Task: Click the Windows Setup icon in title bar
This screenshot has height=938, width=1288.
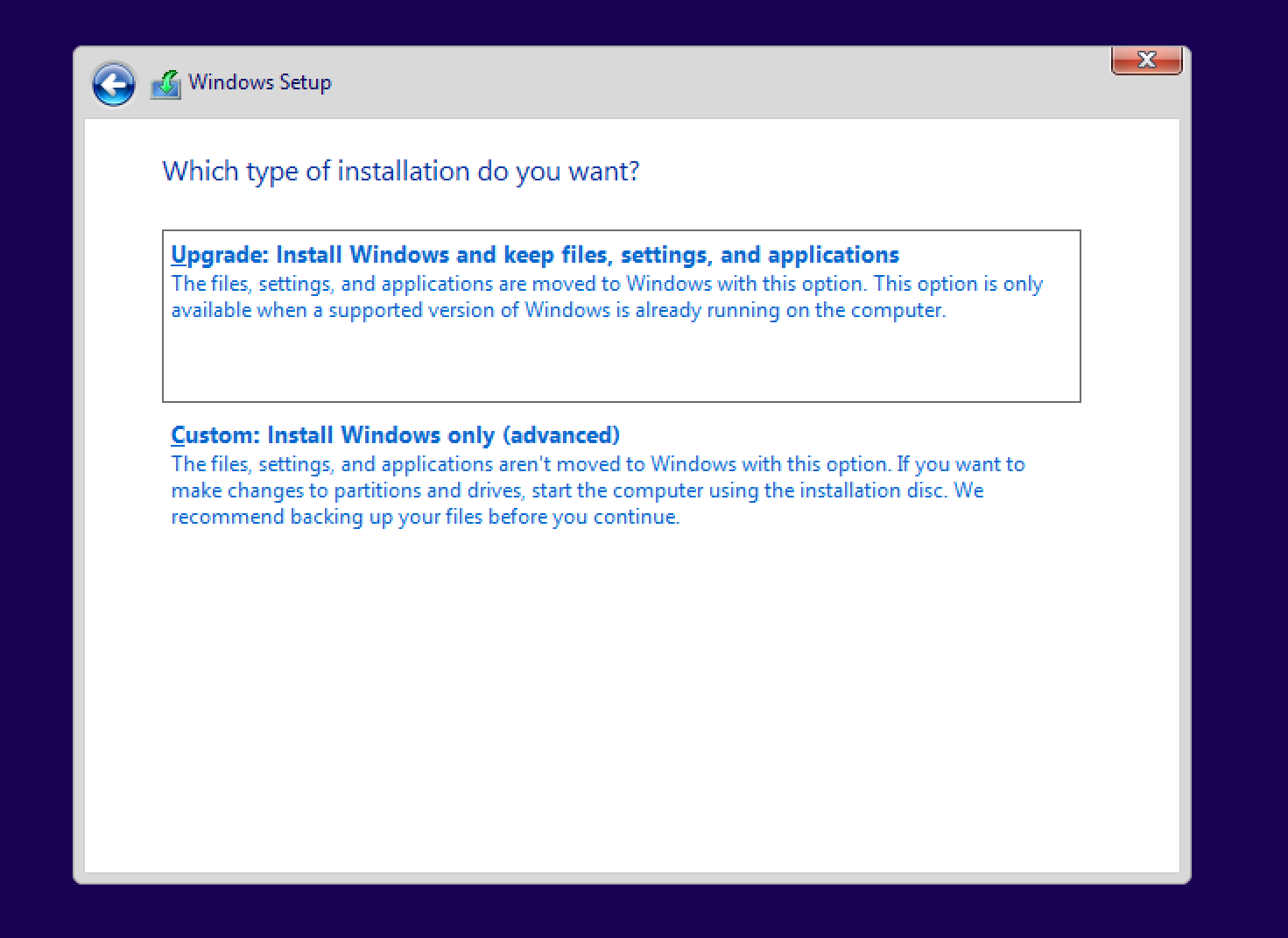Action: (165, 84)
